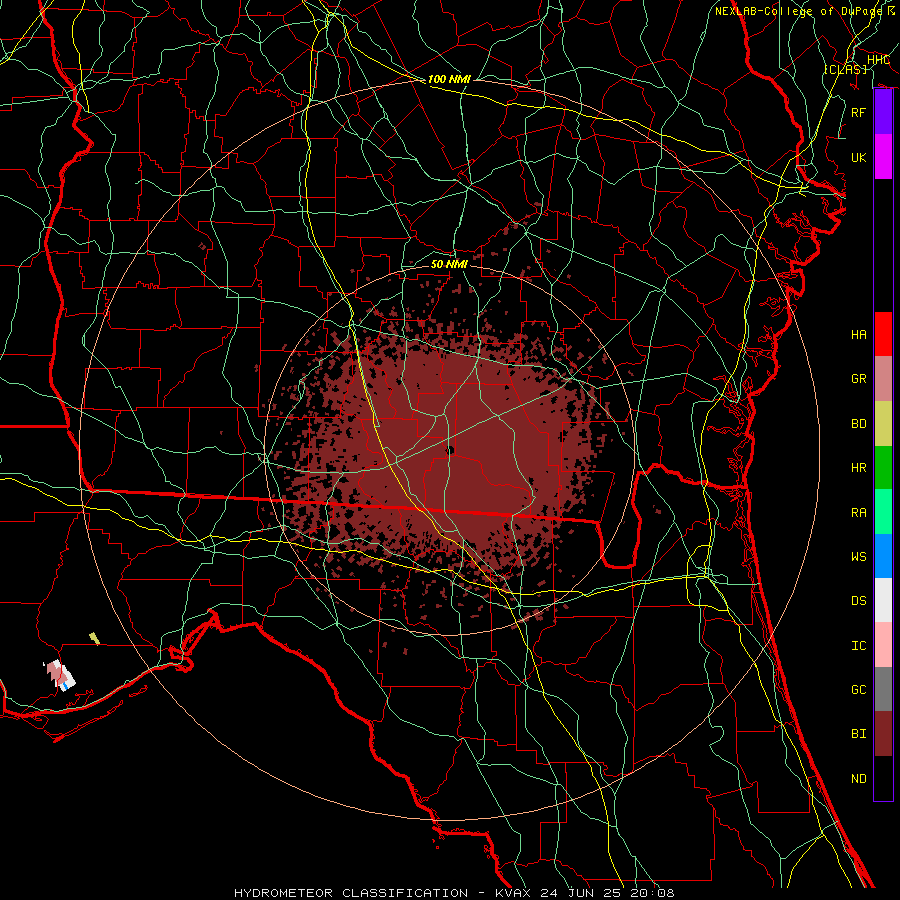Click the small yellow BD echo in southwest
900x900 pixels.
(x=95, y=638)
